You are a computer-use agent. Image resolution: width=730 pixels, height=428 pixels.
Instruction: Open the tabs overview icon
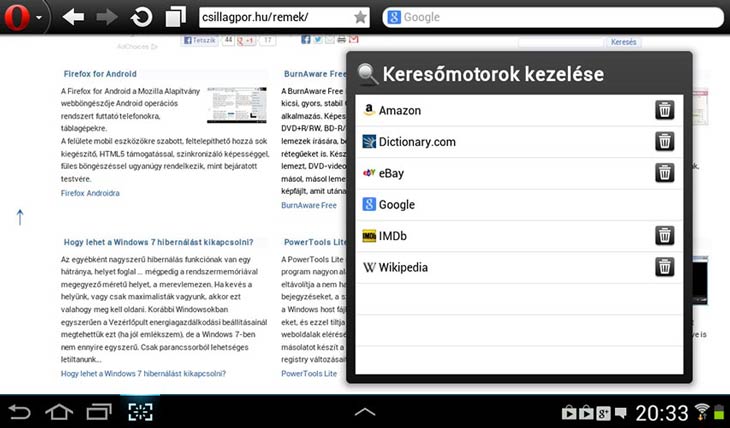176,17
